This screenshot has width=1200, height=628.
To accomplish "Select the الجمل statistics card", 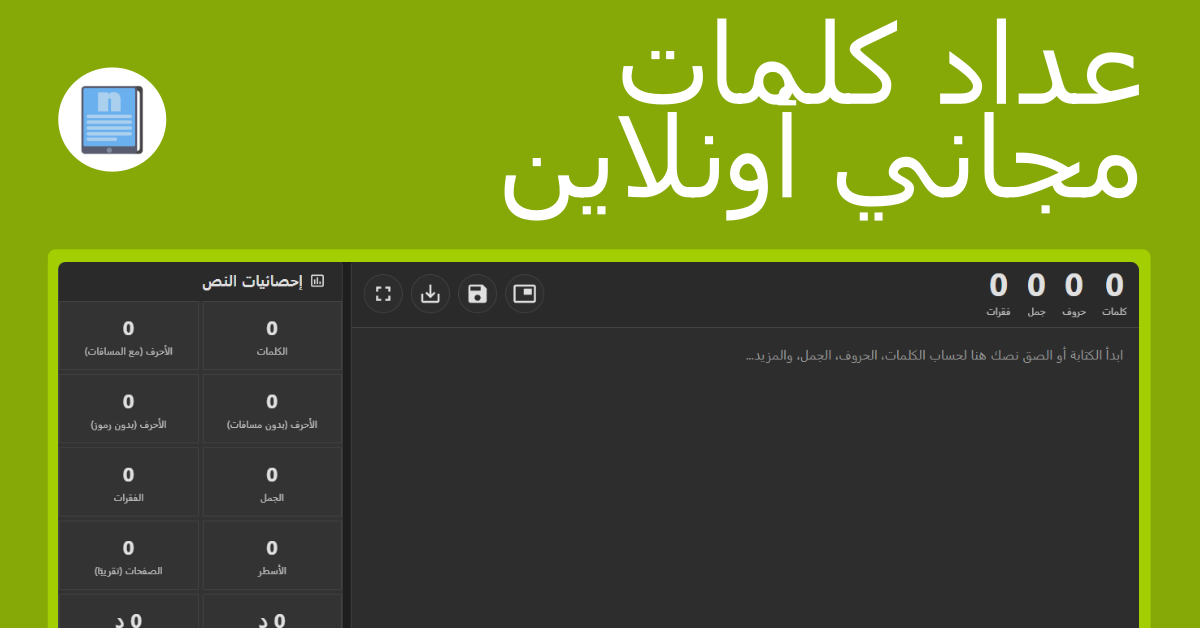I will [x=272, y=482].
